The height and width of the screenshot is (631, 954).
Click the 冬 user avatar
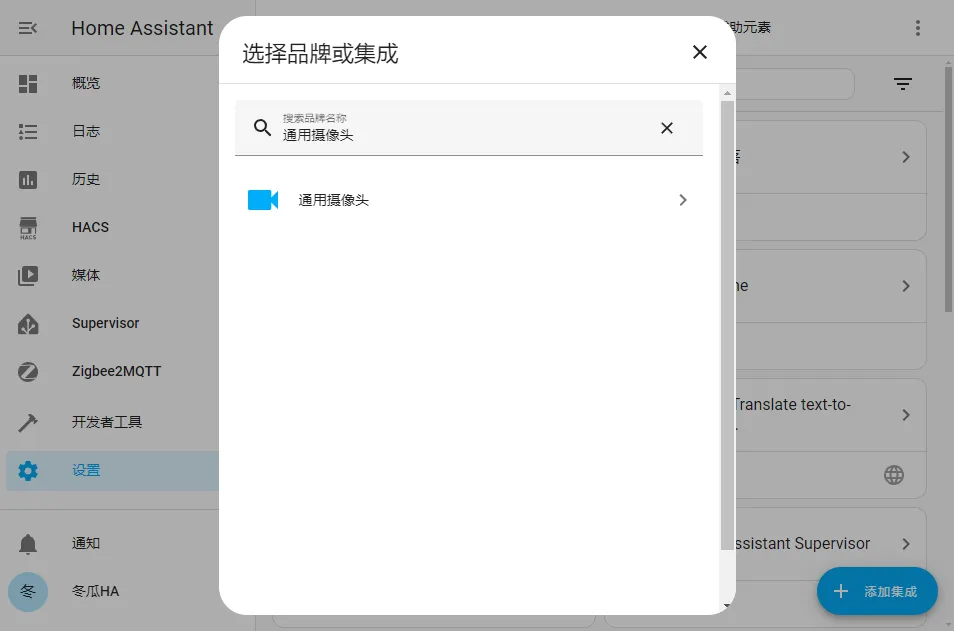(28, 591)
